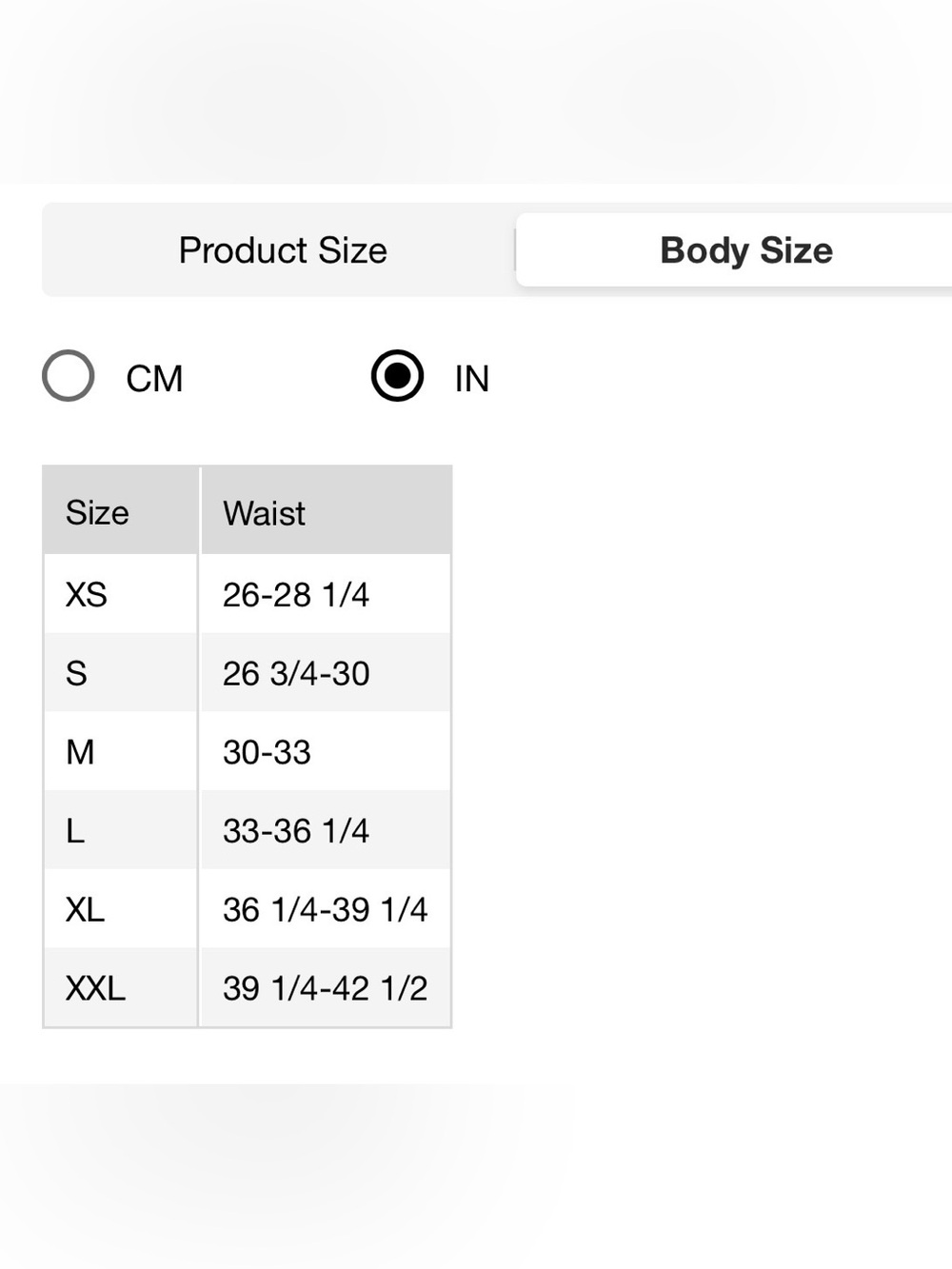Select the XXL size row
Image resolution: width=952 pixels, height=1269 pixels.
tap(248, 987)
